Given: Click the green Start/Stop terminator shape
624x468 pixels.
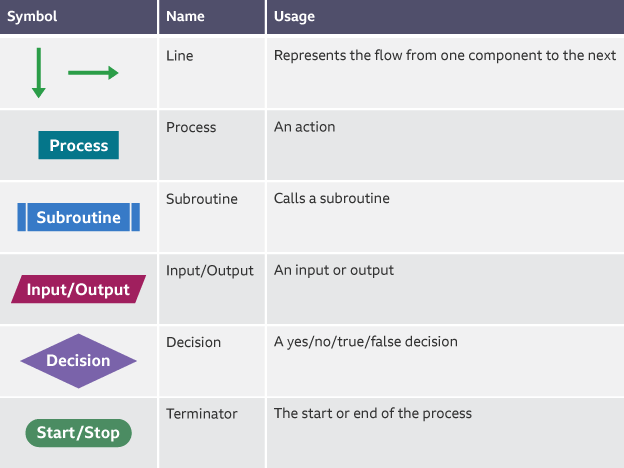Looking at the screenshot, I should [78, 433].
